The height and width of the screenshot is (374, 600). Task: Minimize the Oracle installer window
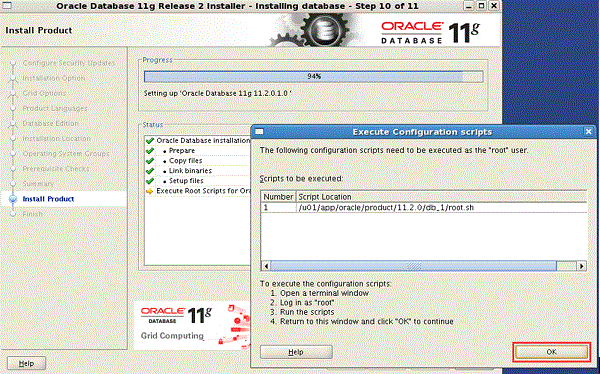468,6
